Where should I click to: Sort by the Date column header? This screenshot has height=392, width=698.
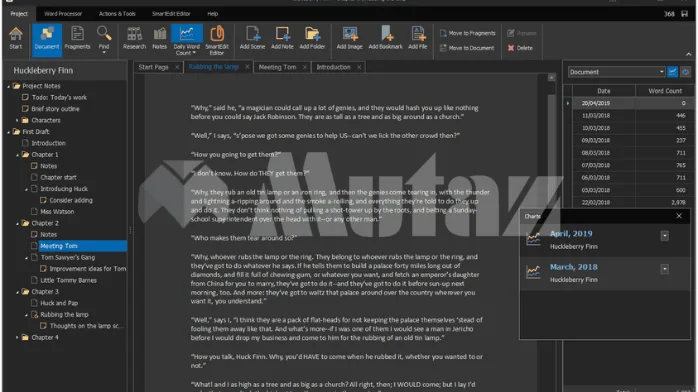coord(604,91)
